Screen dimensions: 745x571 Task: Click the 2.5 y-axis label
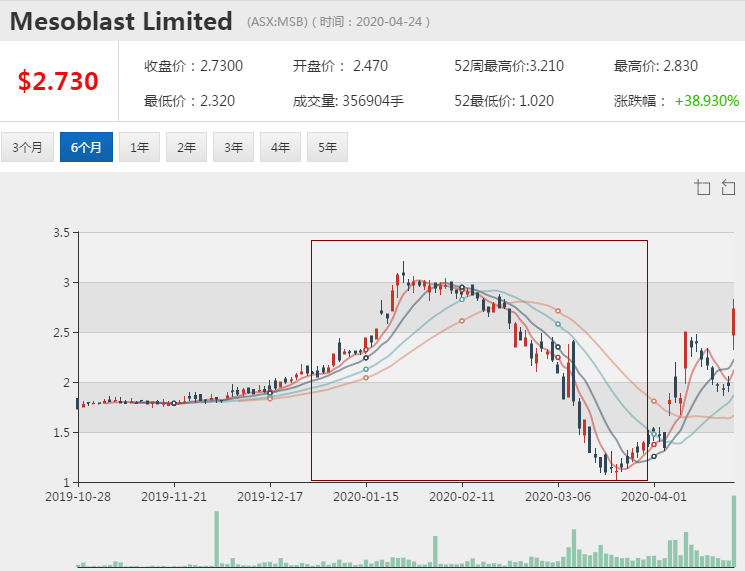point(61,333)
